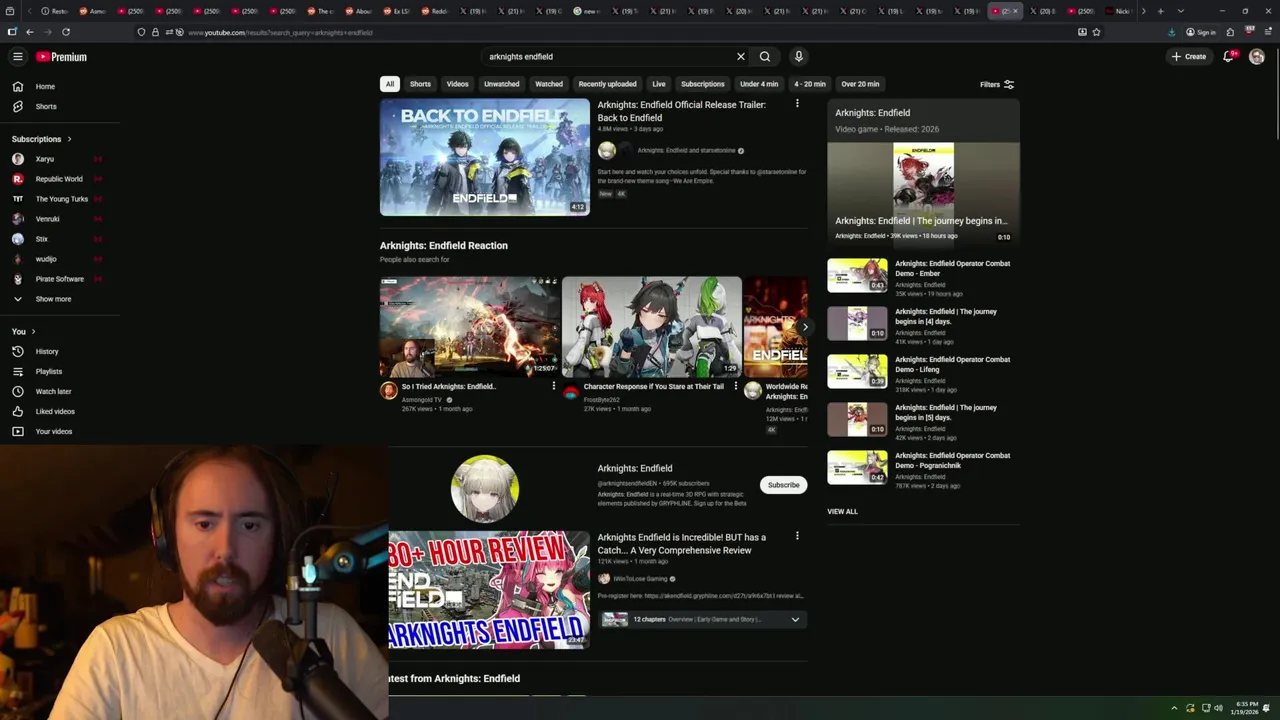The width and height of the screenshot is (1280, 720).
Task: Select the Shorts filter chip
Action: click(420, 84)
